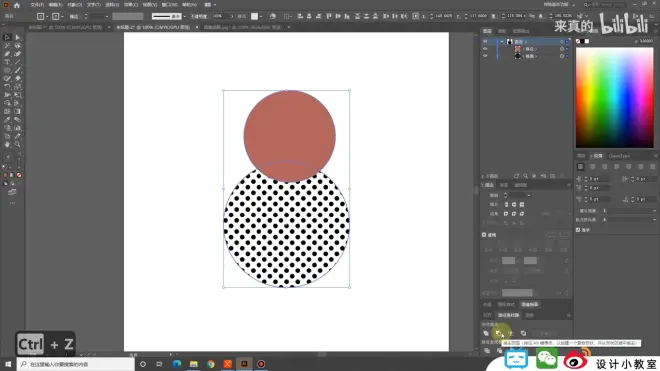Open WeChat from the taskbar
This screenshot has height=371, width=660.
pos(546,359)
